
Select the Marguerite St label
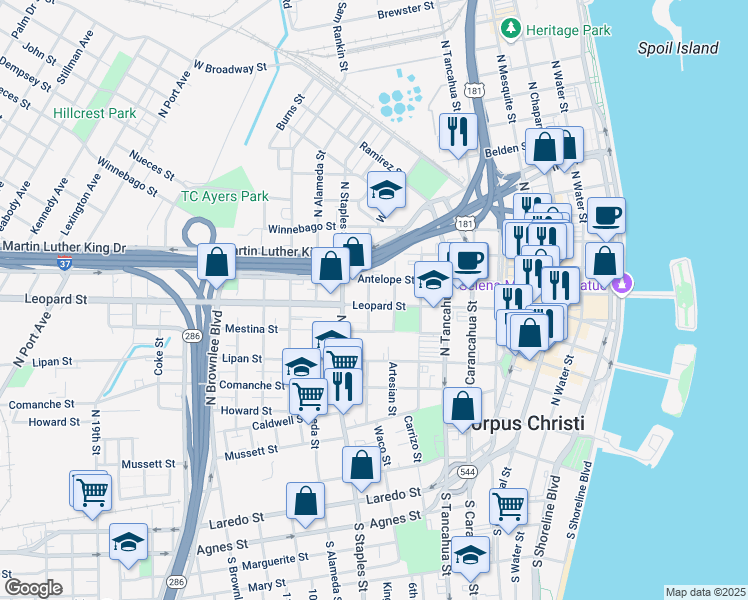[275, 561]
